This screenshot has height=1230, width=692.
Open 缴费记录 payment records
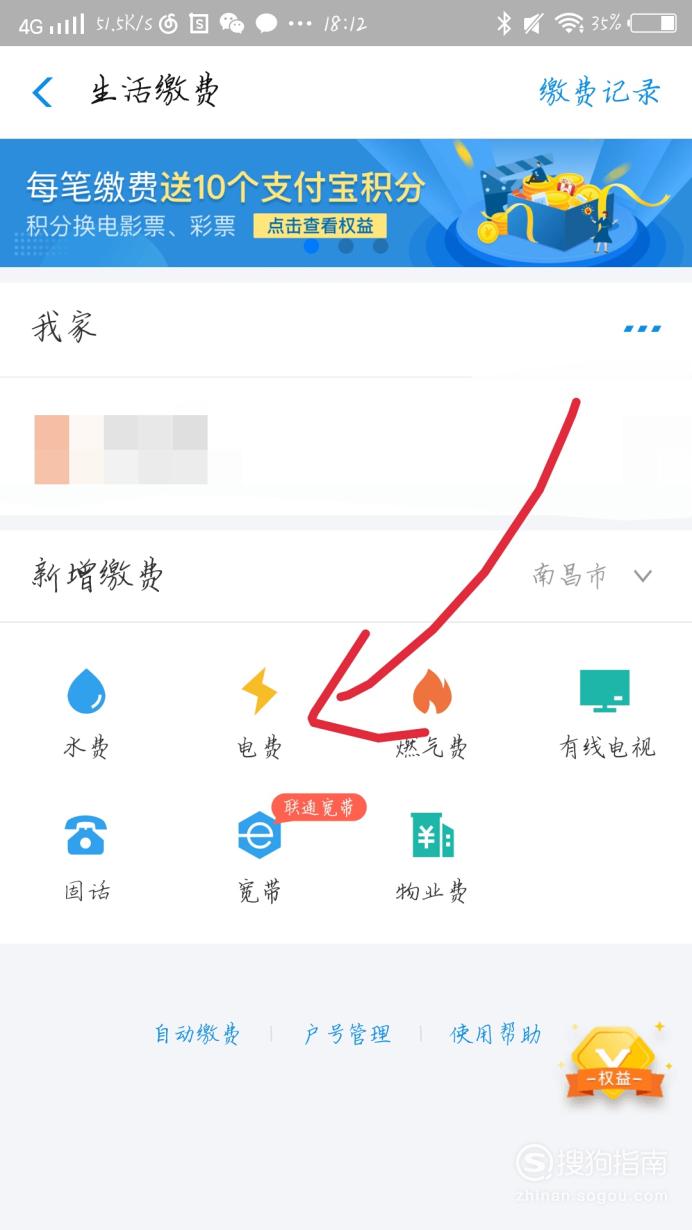(x=600, y=92)
